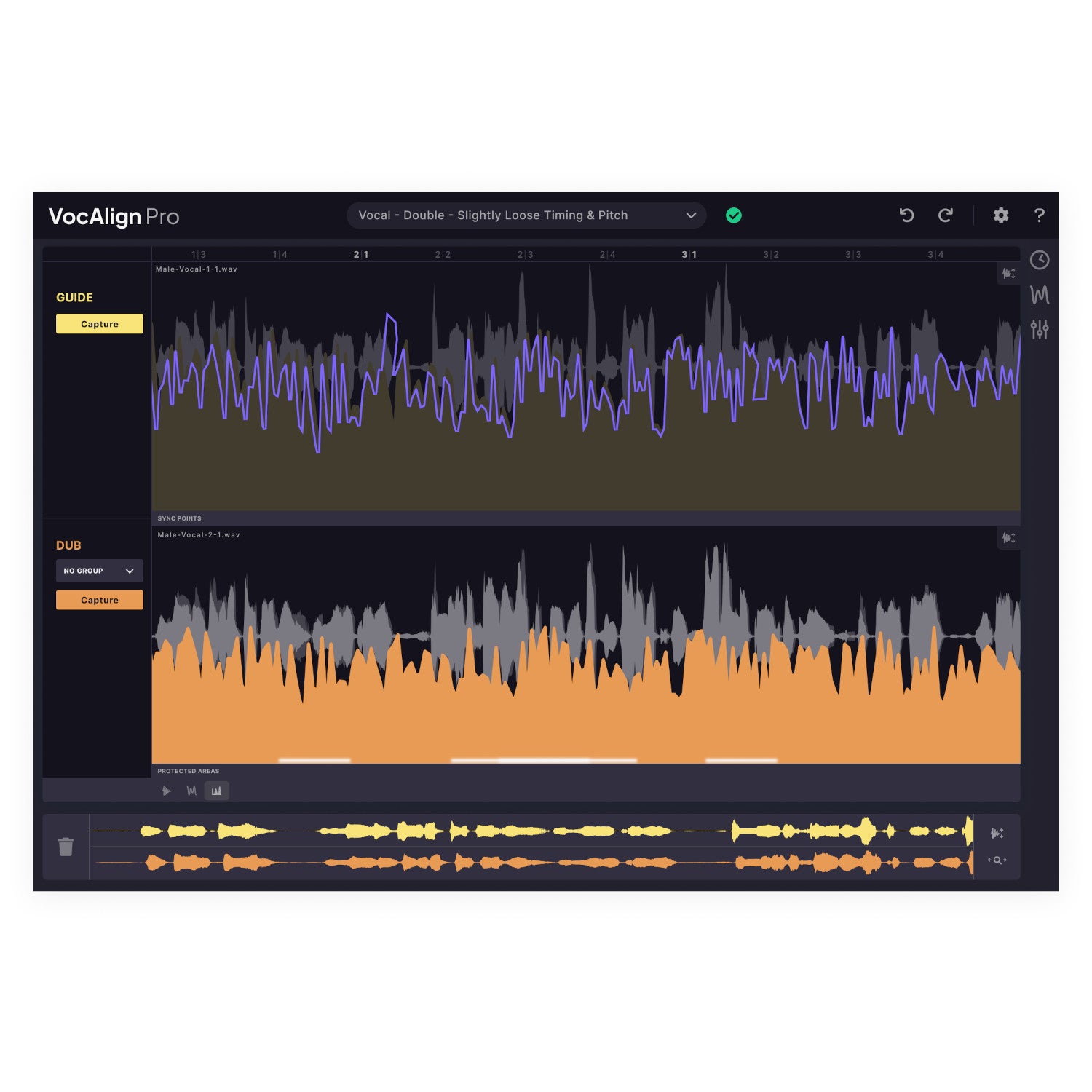Expand the NO GROUP dropdown
Viewport: 1092px width, 1092px height.
click(100, 571)
